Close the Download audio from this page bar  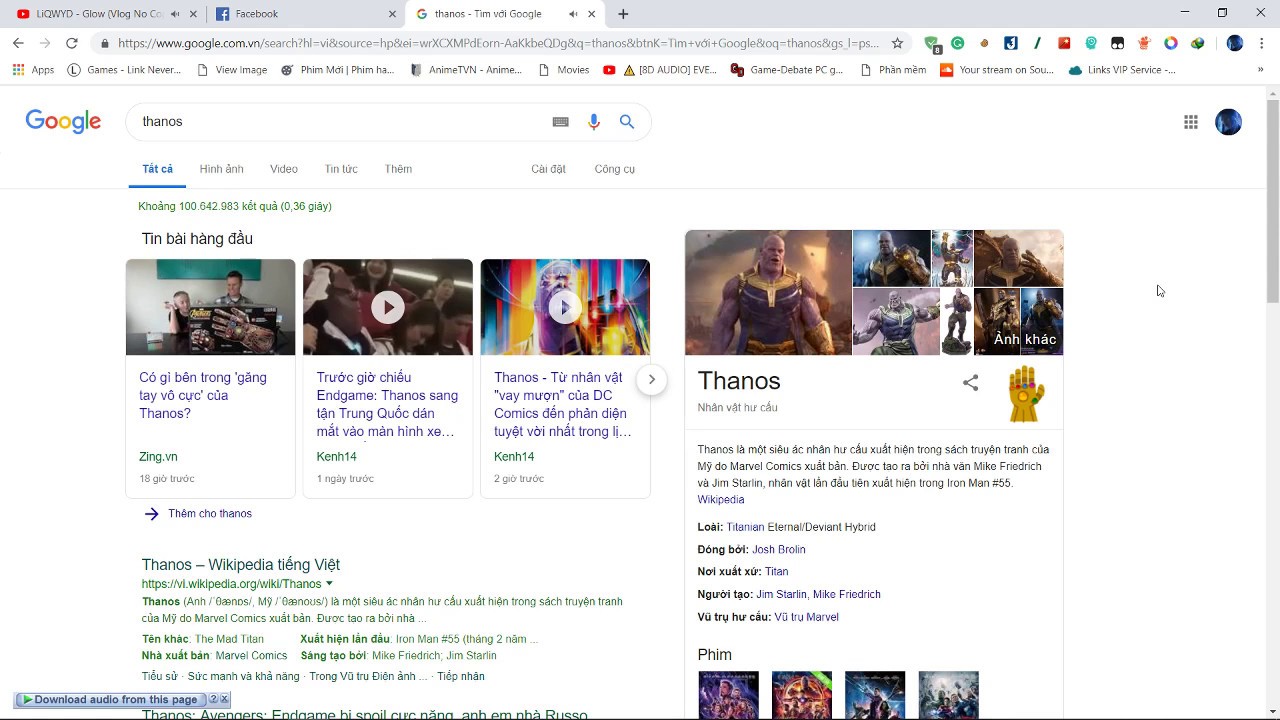(x=224, y=700)
